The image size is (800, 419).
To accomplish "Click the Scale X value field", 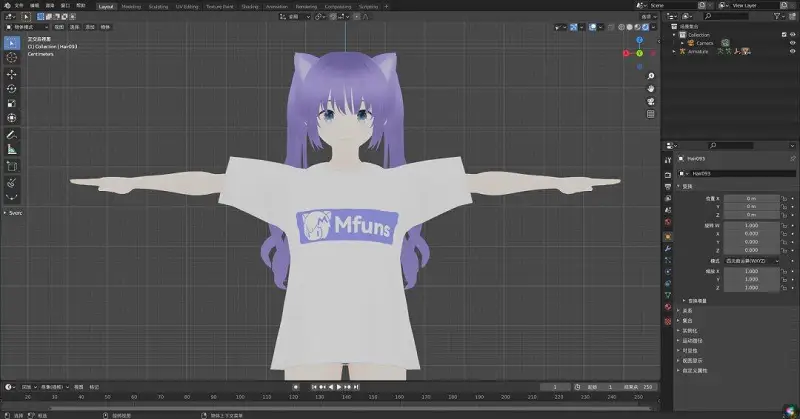I will pos(751,272).
